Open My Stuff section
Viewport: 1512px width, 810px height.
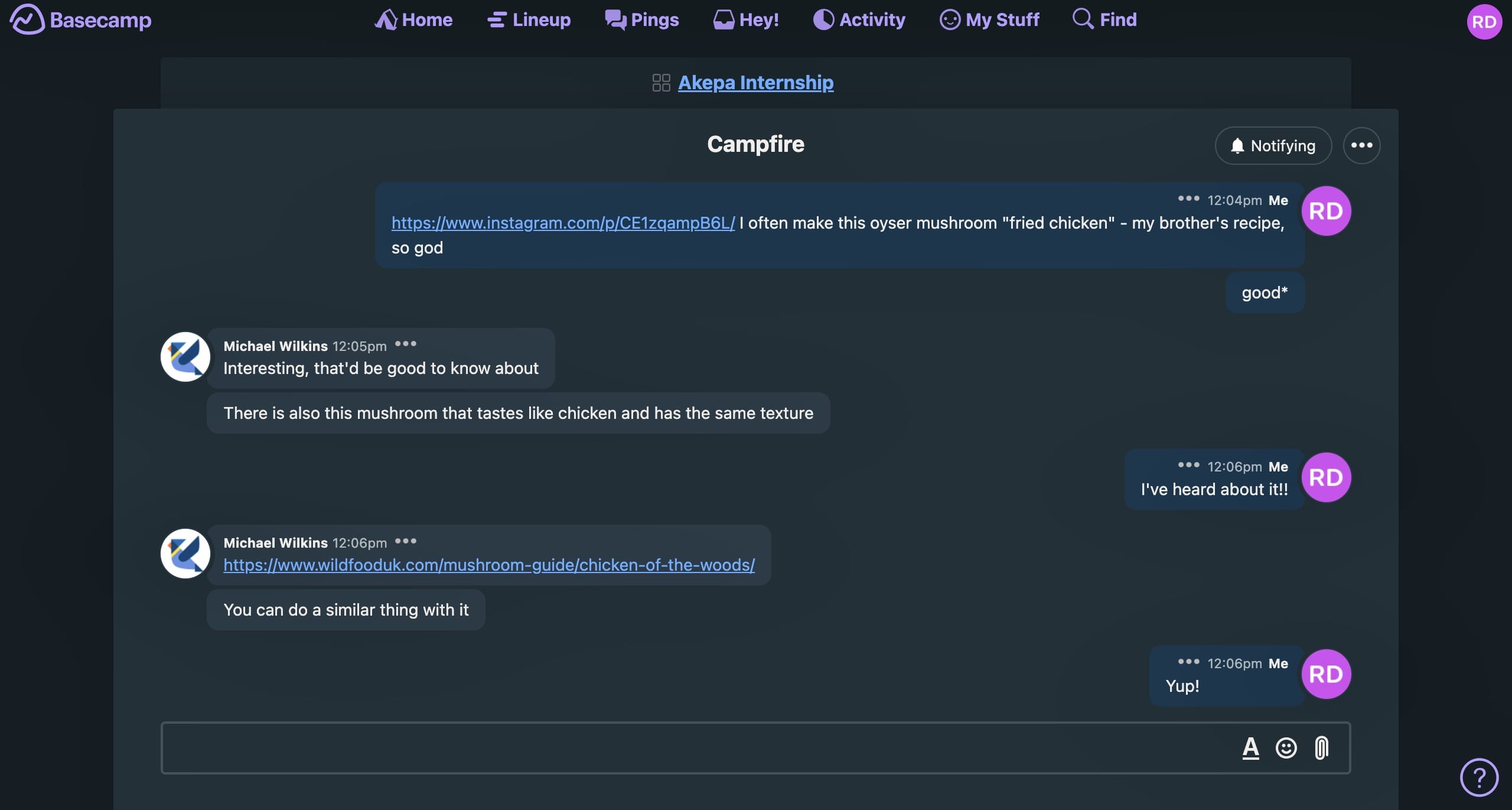(x=988, y=19)
